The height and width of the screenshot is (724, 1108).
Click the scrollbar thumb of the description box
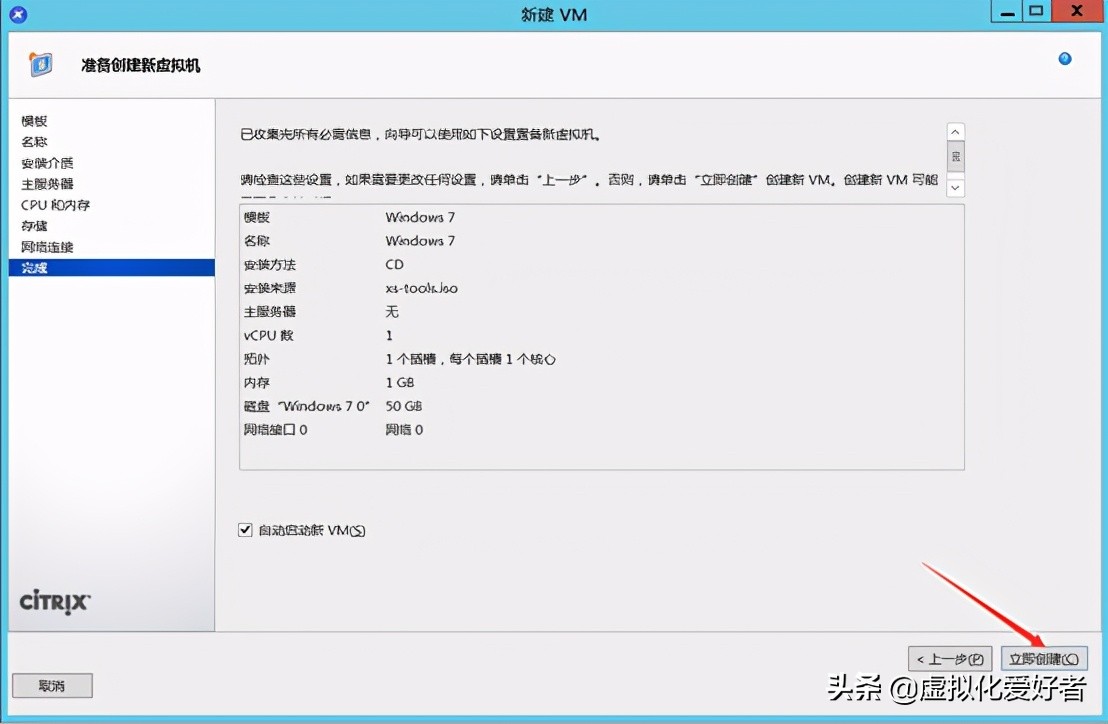pyautogui.click(x=955, y=156)
